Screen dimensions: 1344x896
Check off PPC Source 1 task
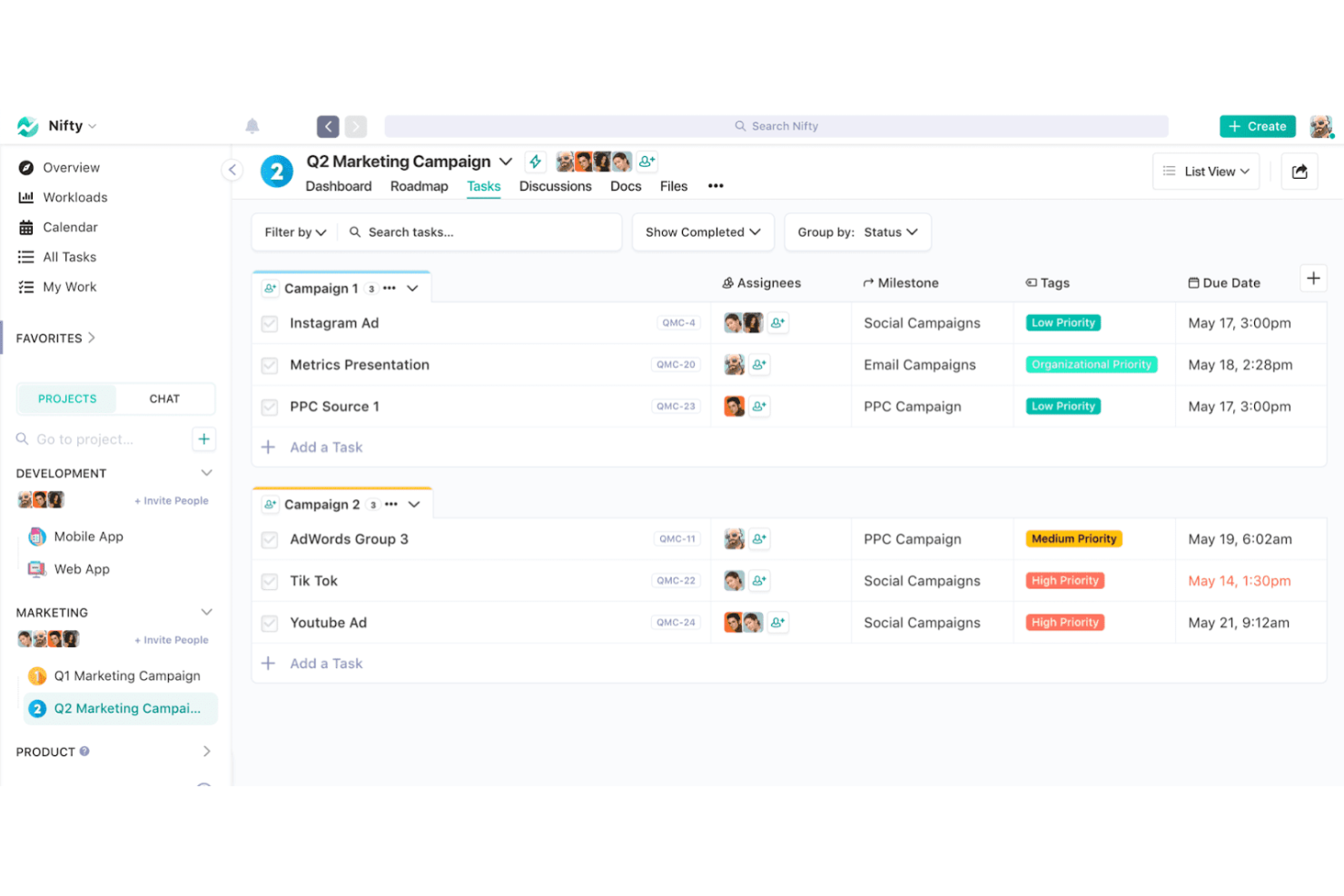point(270,408)
